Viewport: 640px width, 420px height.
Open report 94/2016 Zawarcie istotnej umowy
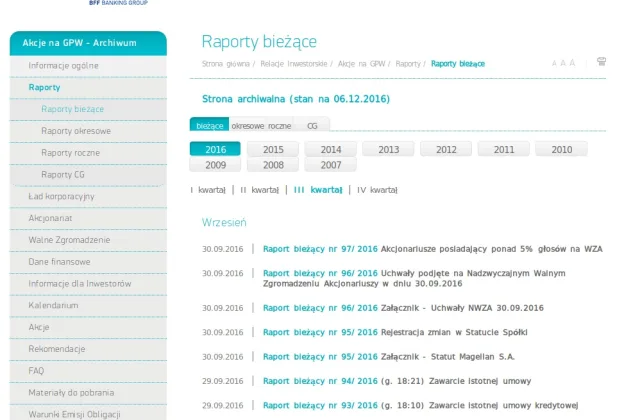pos(397,381)
